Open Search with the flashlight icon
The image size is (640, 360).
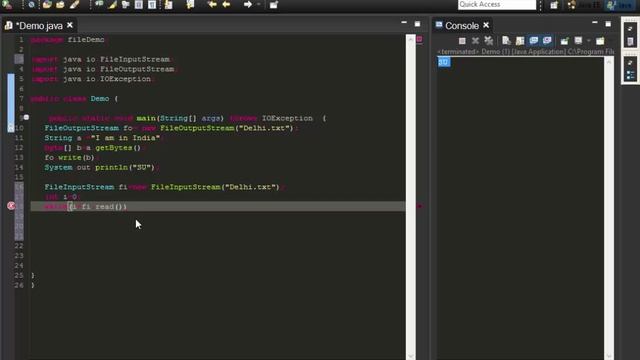pos(74,4)
